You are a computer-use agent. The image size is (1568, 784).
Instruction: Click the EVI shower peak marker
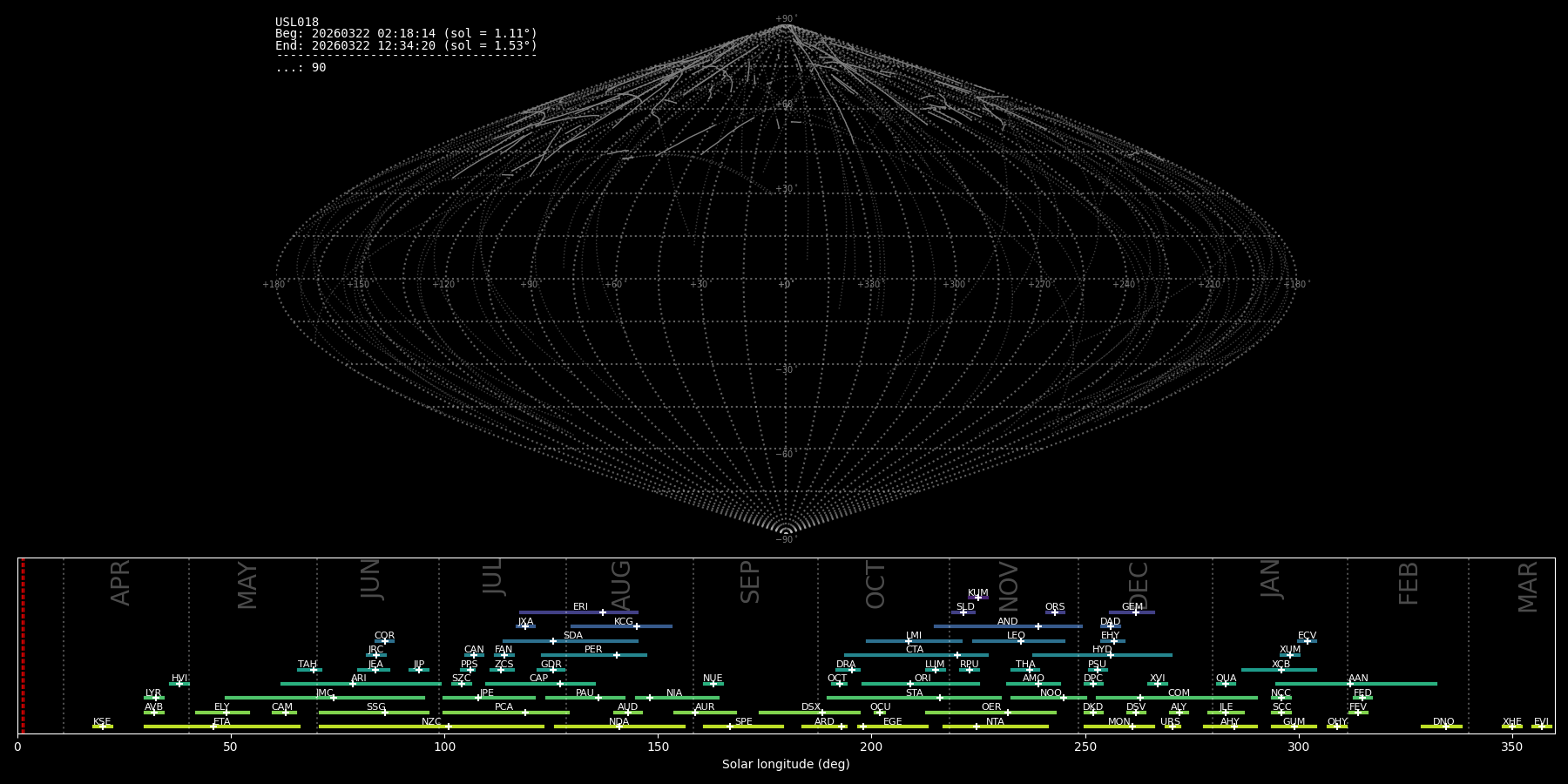click(1542, 727)
